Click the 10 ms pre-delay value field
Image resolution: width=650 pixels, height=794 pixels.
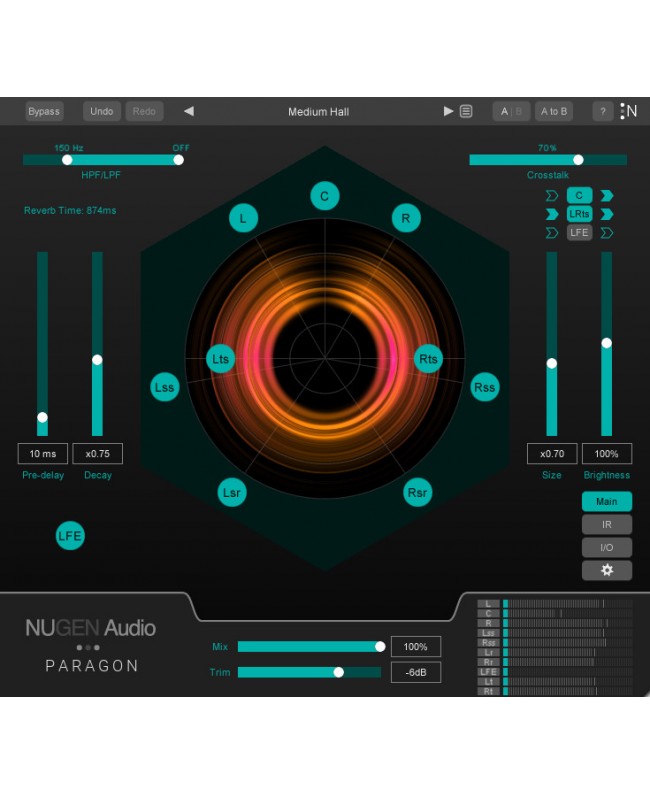tap(43, 454)
